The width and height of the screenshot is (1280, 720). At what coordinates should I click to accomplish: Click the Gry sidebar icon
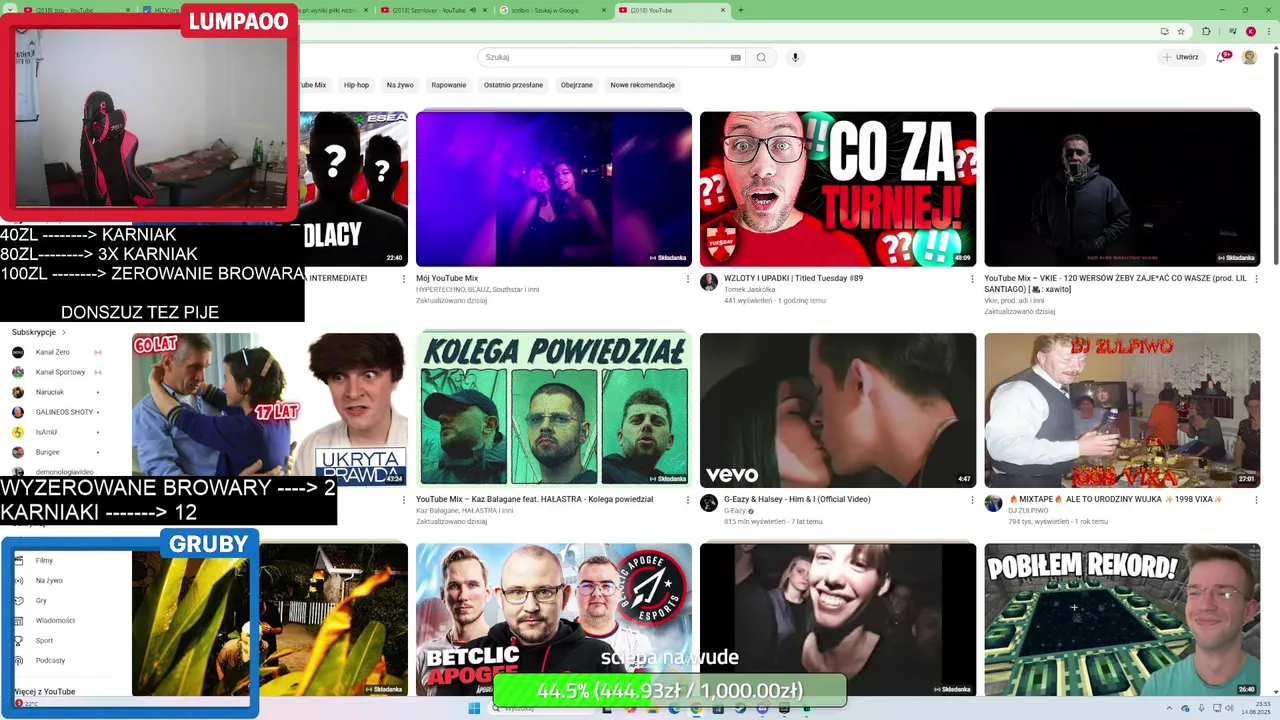tap(18, 600)
